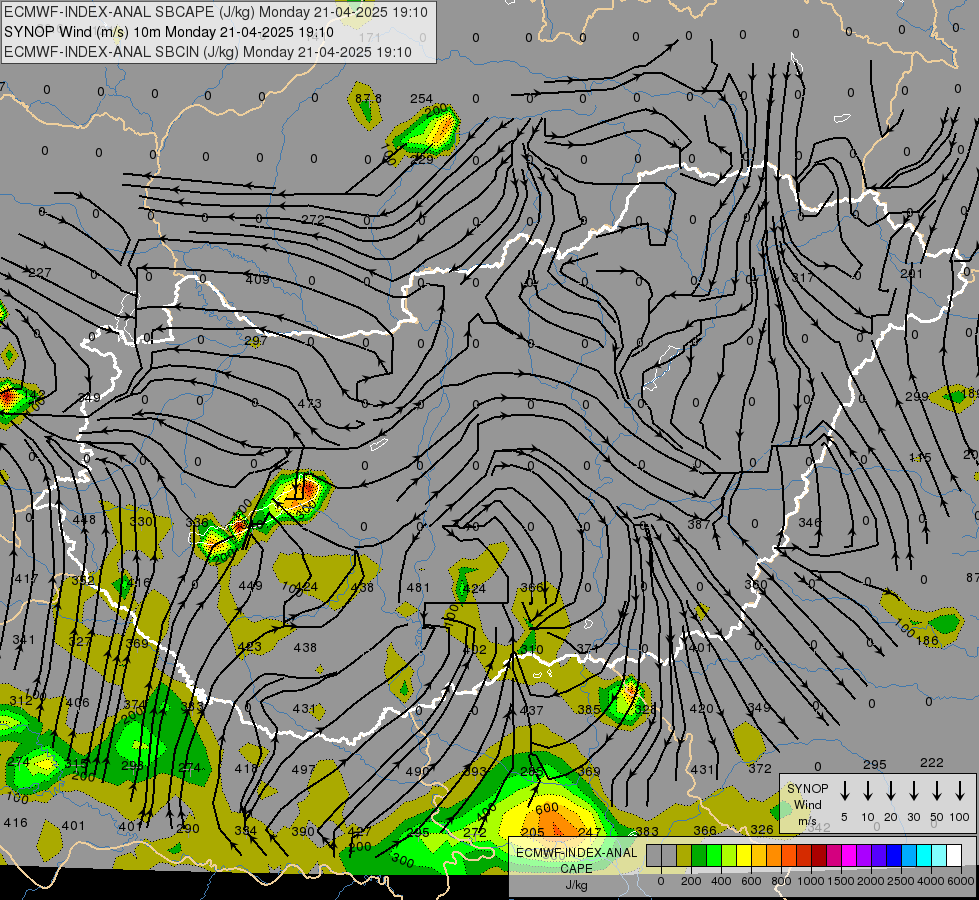Viewport: 979px width, 900px height.
Task: Click the 481 value on the map
Action: coord(418,587)
